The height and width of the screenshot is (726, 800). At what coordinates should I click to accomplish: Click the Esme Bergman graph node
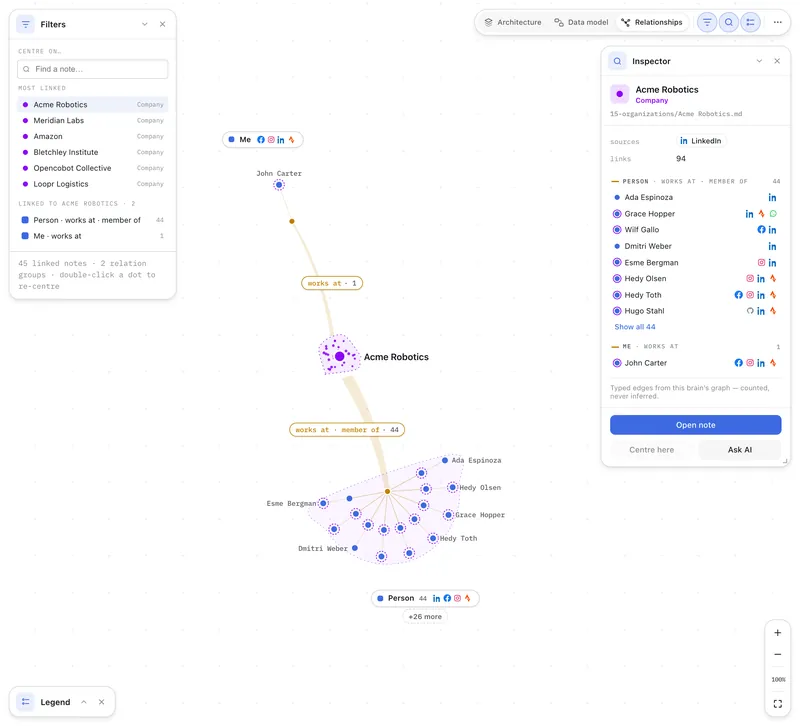323,503
